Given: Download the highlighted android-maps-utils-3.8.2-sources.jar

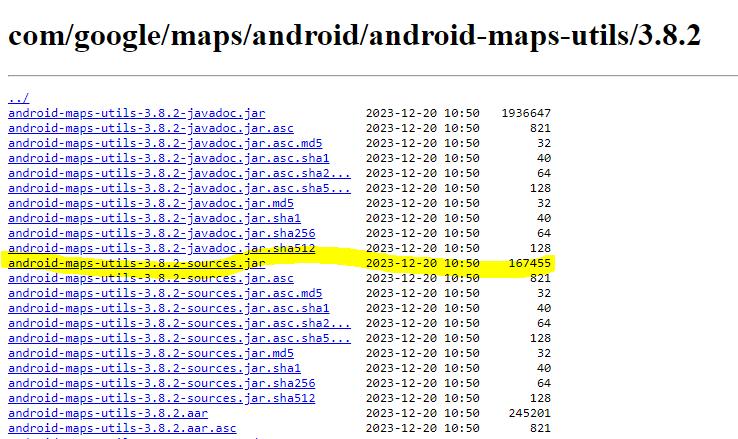Looking at the screenshot, I should point(136,263).
